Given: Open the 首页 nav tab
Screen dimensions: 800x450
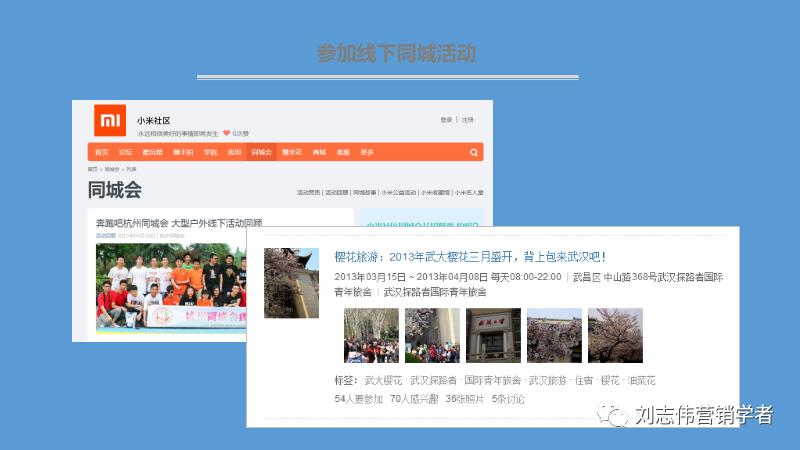Looking at the screenshot, I should click(102, 152).
